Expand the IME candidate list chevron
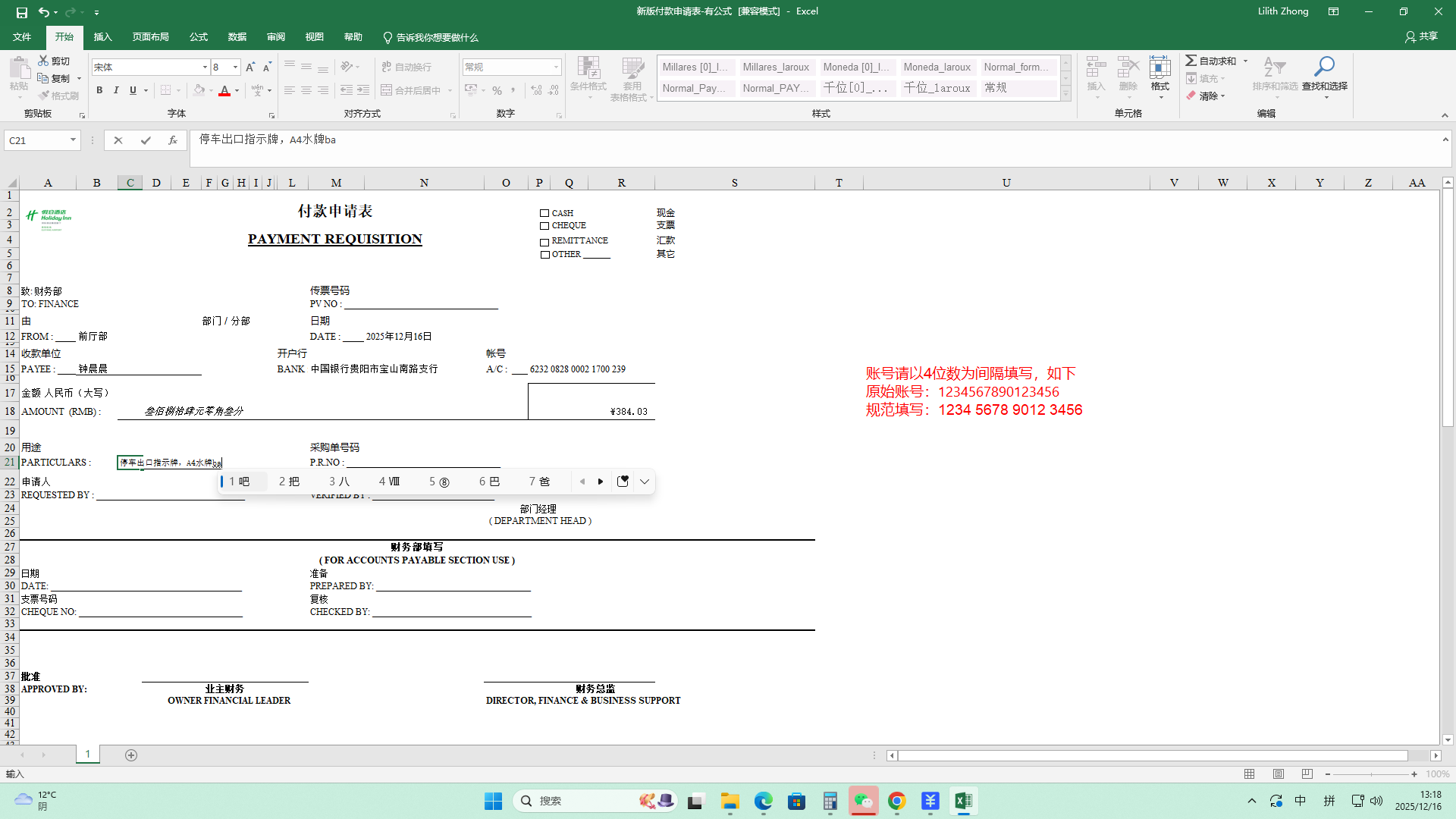The height and width of the screenshot is (819, 1456). point(645,482)
